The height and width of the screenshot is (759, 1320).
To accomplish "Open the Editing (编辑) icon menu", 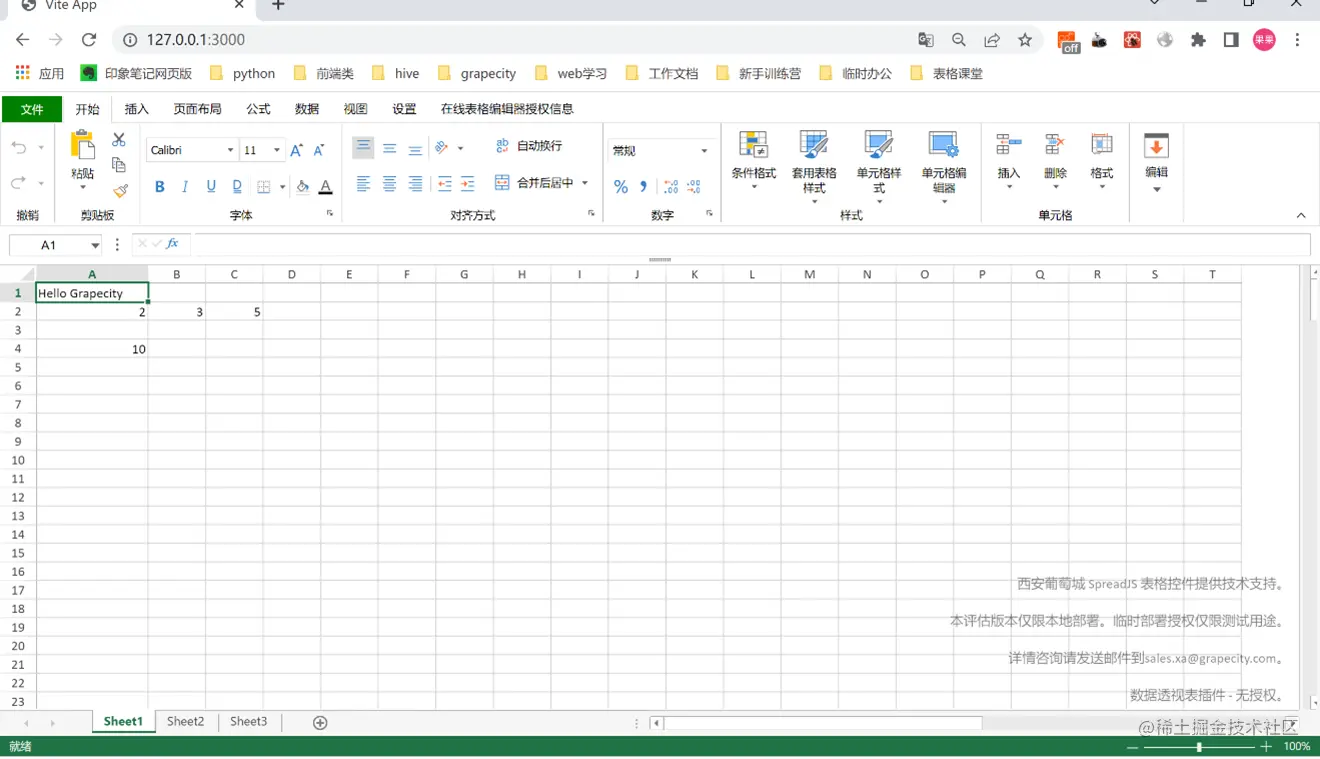I will (1156, 145).
